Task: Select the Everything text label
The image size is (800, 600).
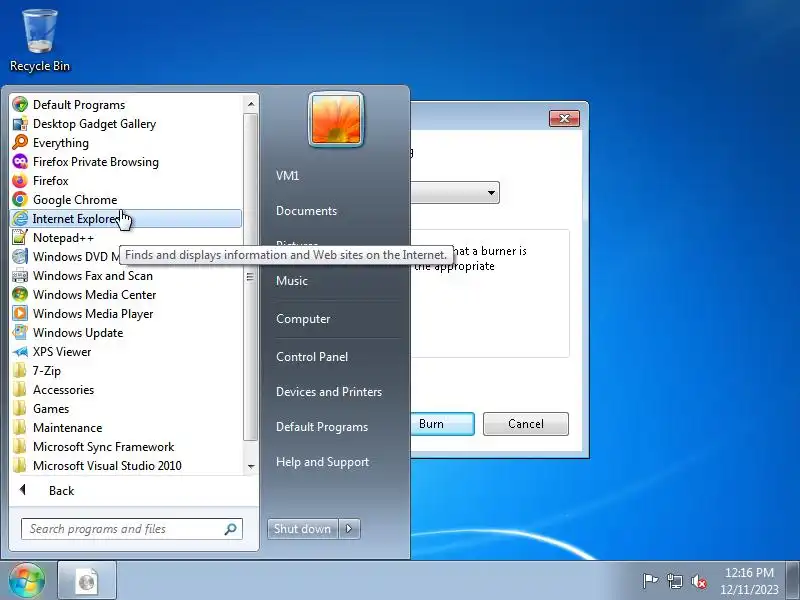Action: pyautogui.click(x=61, y=143)
